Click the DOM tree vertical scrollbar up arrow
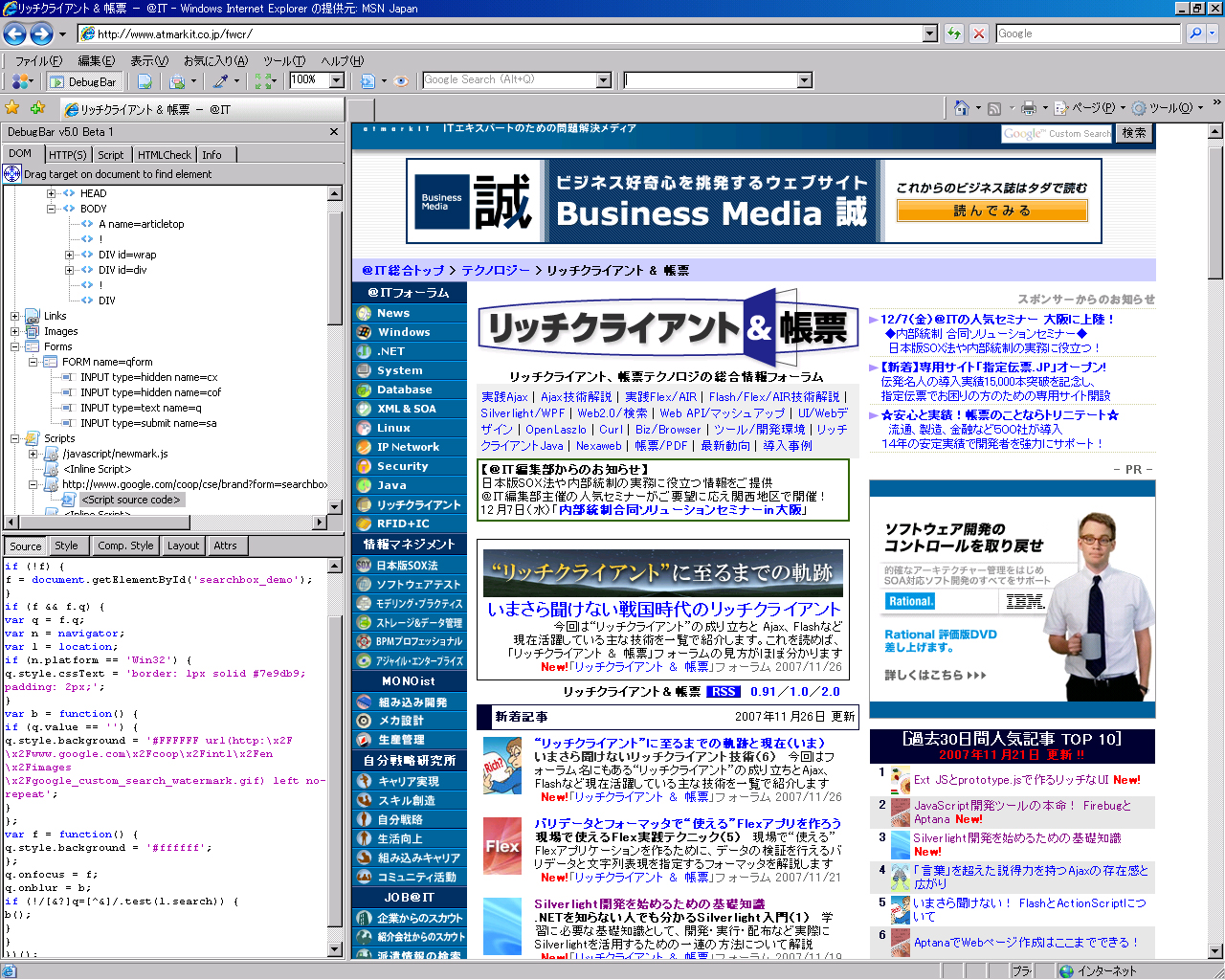Image resolution: width=1225 pixels, height=980 pixels. 335,193
